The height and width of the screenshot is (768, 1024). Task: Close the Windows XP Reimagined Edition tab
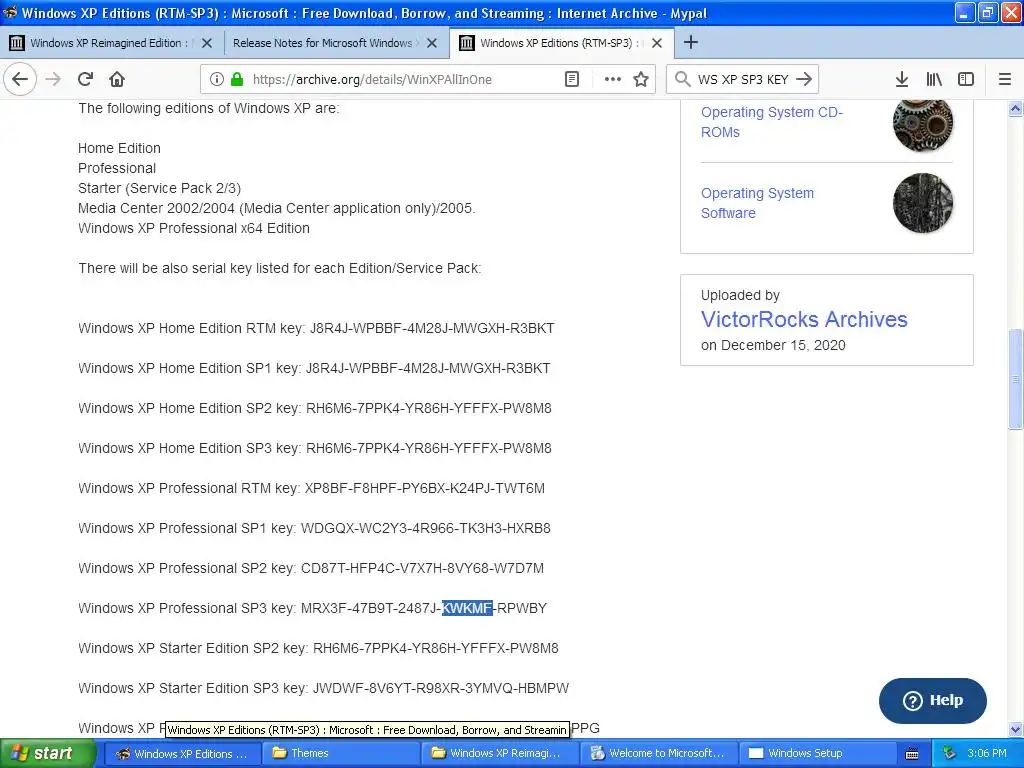207,43
